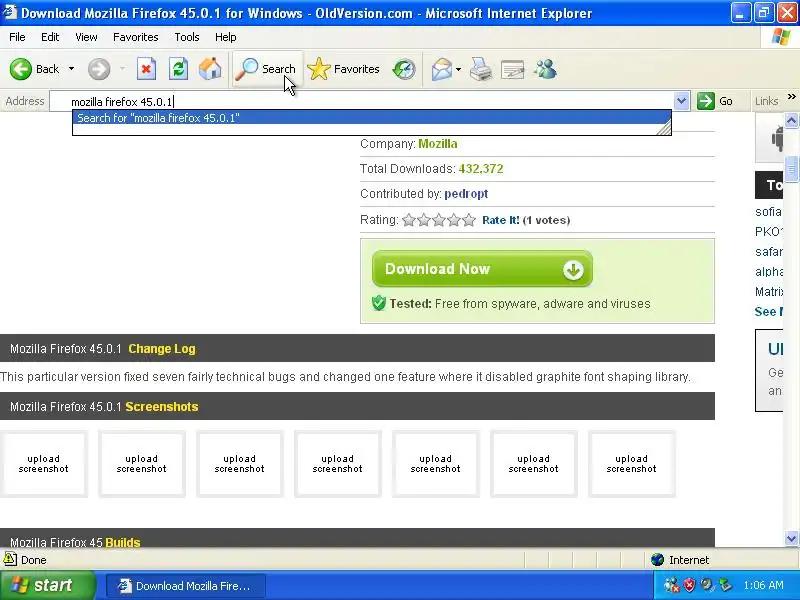Image resolution: width=800 pixels, height=600 pixels.
Task: Expand the Mail dropdown arrow
Action: 458,69
